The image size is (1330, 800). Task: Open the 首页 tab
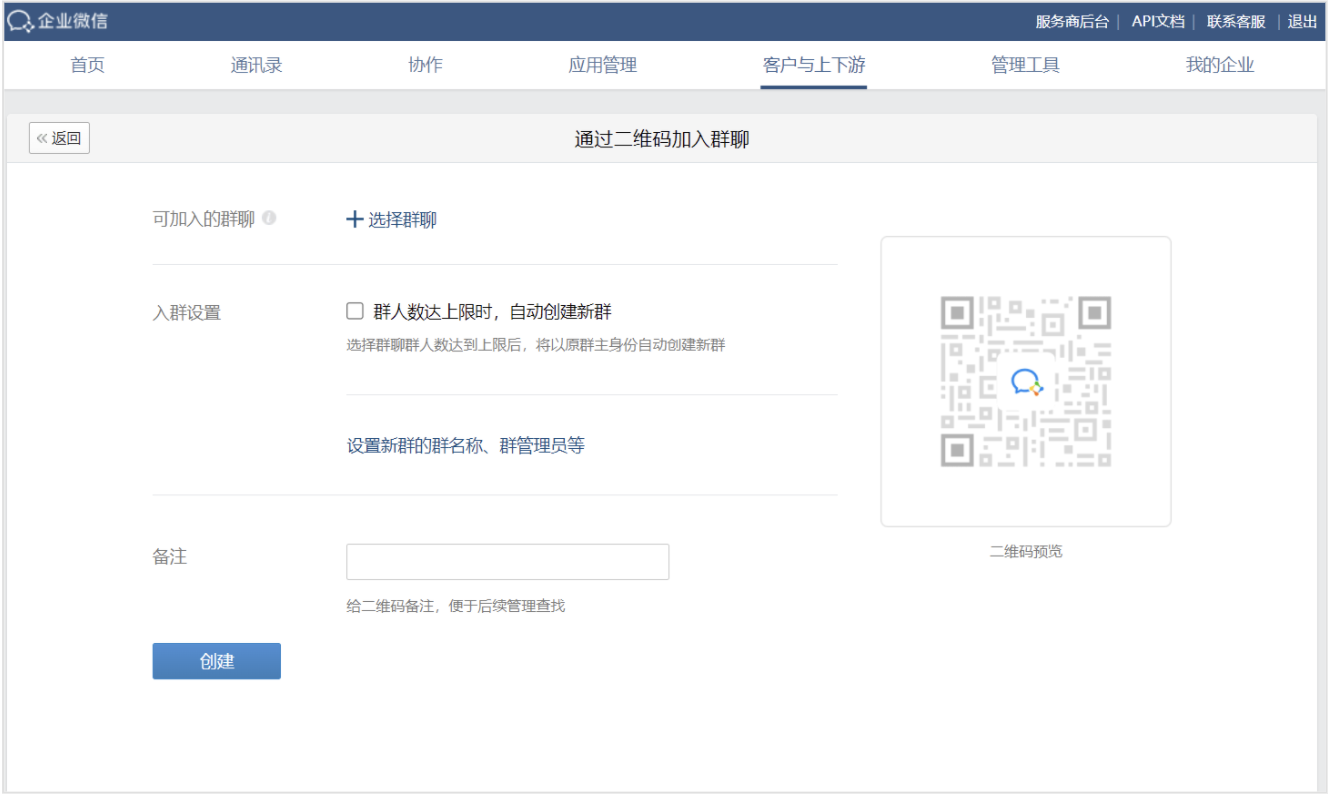point(88,65)
